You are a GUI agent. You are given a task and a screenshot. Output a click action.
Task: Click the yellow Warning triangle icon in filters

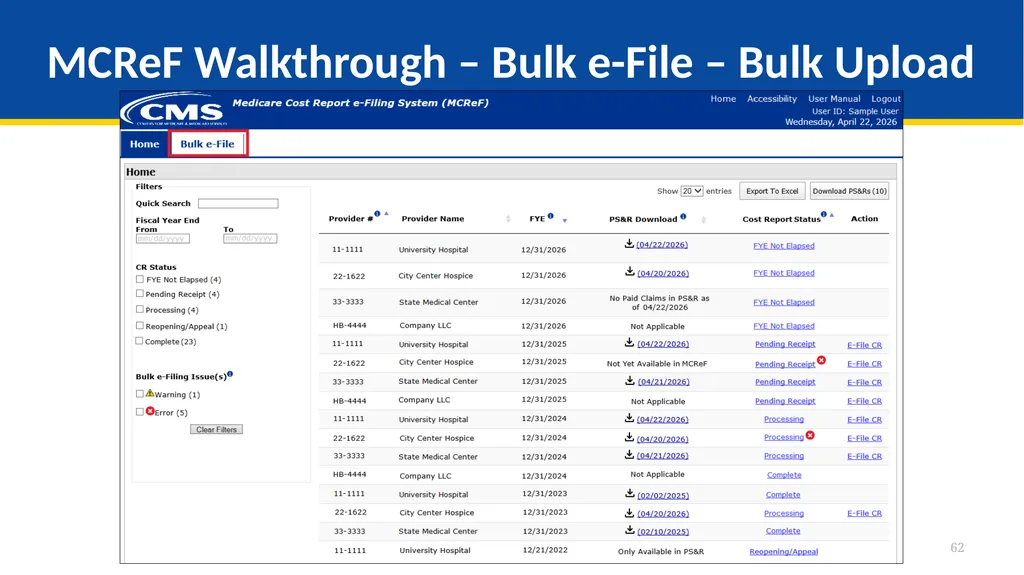(150, 393)
